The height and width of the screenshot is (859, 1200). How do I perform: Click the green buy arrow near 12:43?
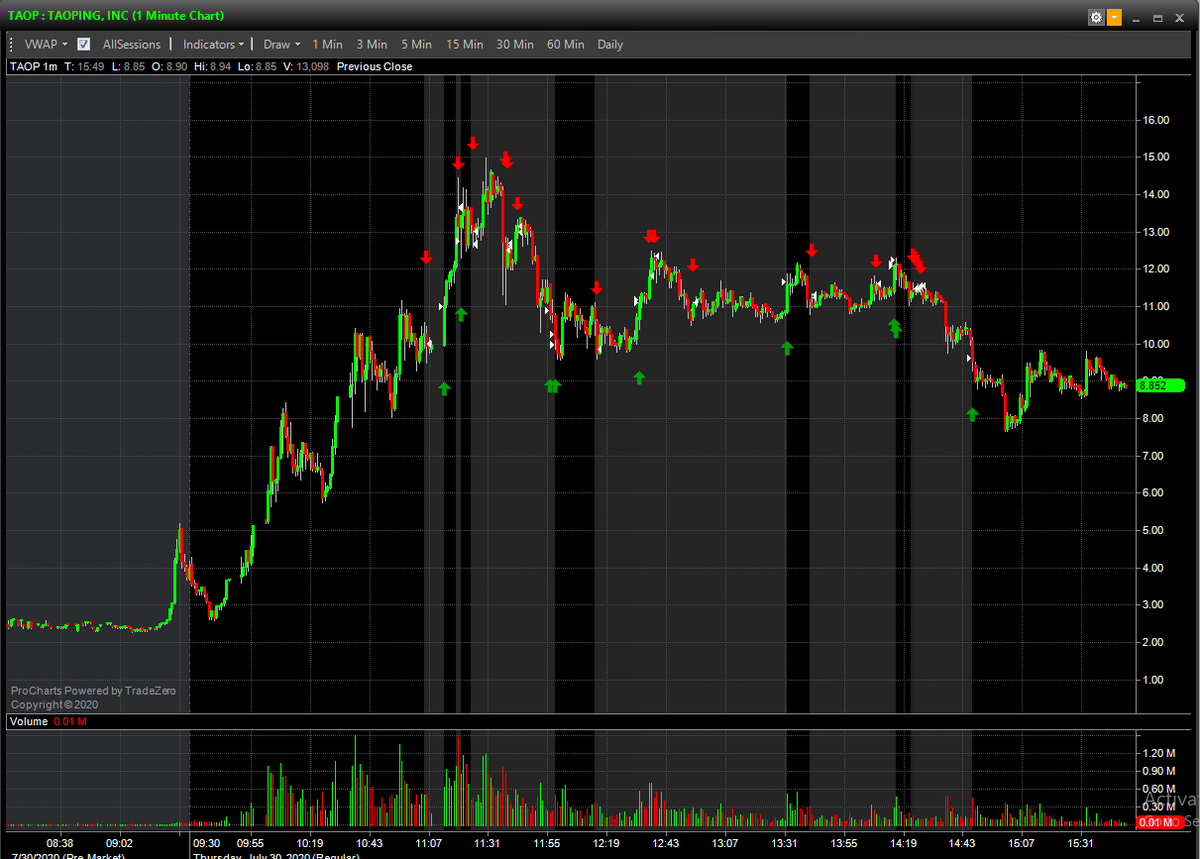pos(639,377)
